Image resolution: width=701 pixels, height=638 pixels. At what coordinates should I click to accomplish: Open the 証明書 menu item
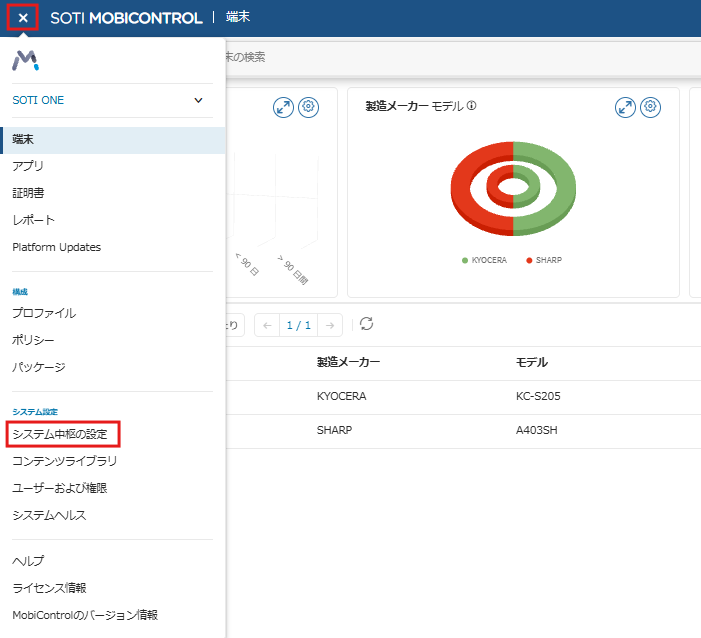tap(28, 193)
